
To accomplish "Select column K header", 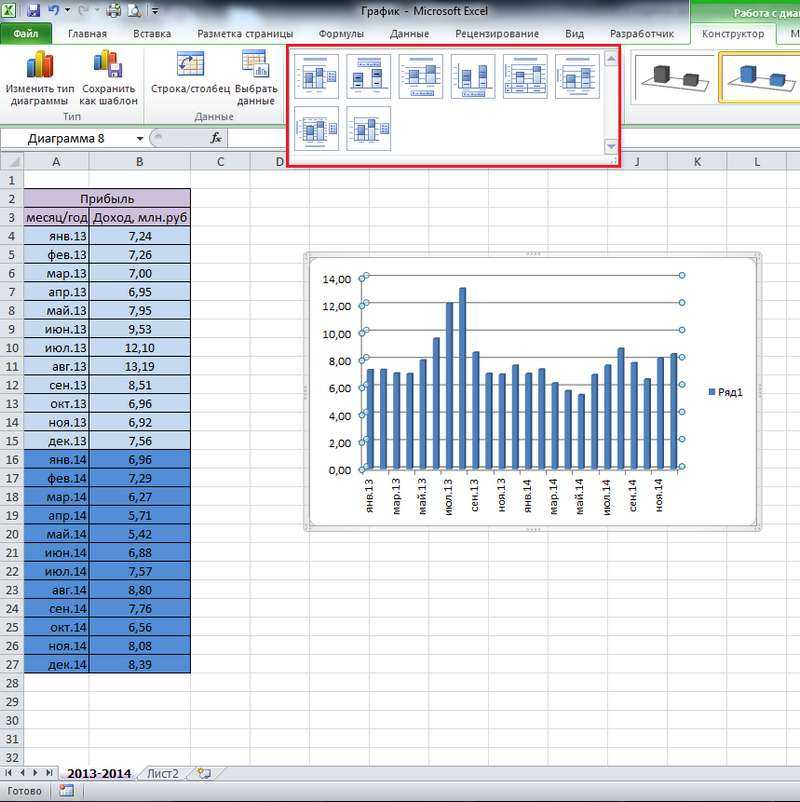I will point(697,162).
